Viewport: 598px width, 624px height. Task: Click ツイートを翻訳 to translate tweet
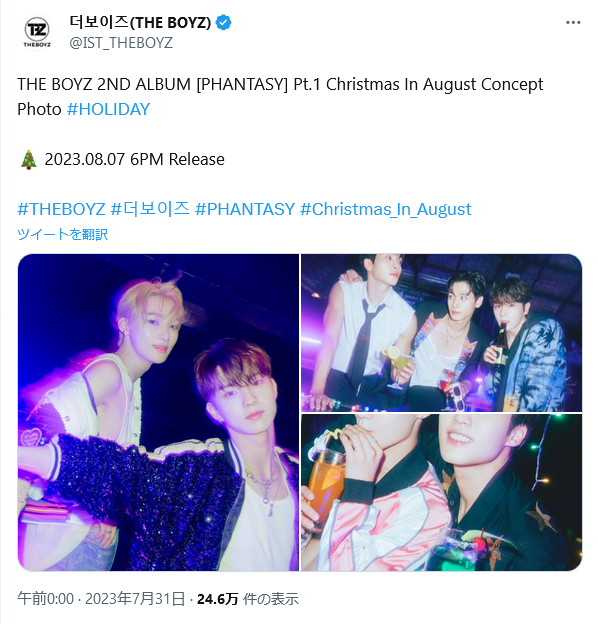[62, 234]
